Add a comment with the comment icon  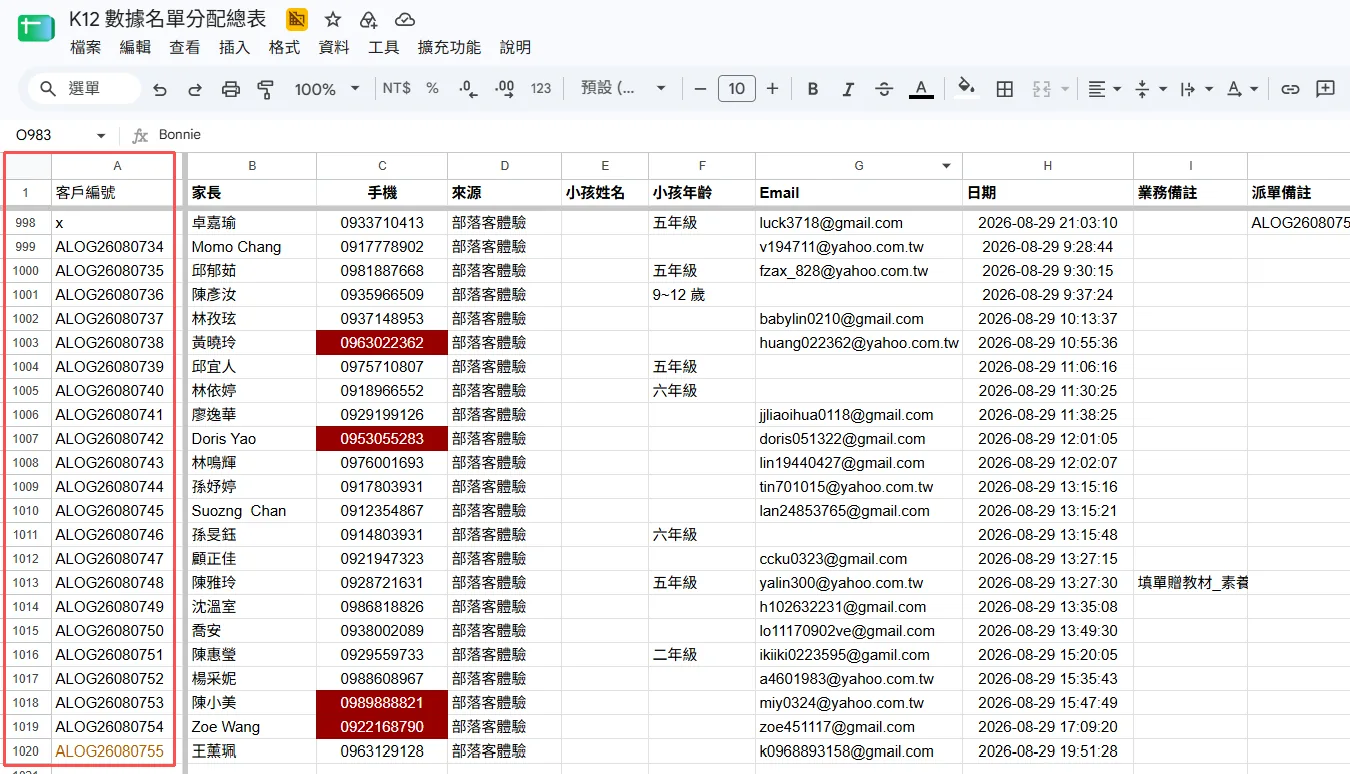click(x=1325, y=89)
